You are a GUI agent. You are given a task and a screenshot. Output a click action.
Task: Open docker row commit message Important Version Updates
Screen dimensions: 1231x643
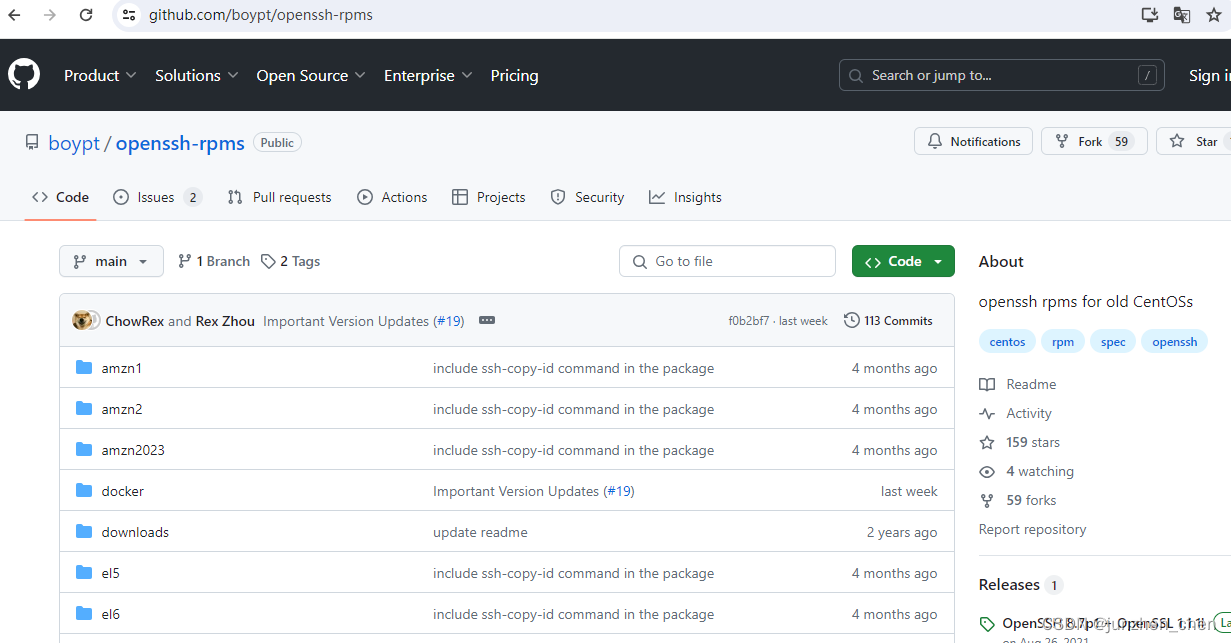click(516, 491)
